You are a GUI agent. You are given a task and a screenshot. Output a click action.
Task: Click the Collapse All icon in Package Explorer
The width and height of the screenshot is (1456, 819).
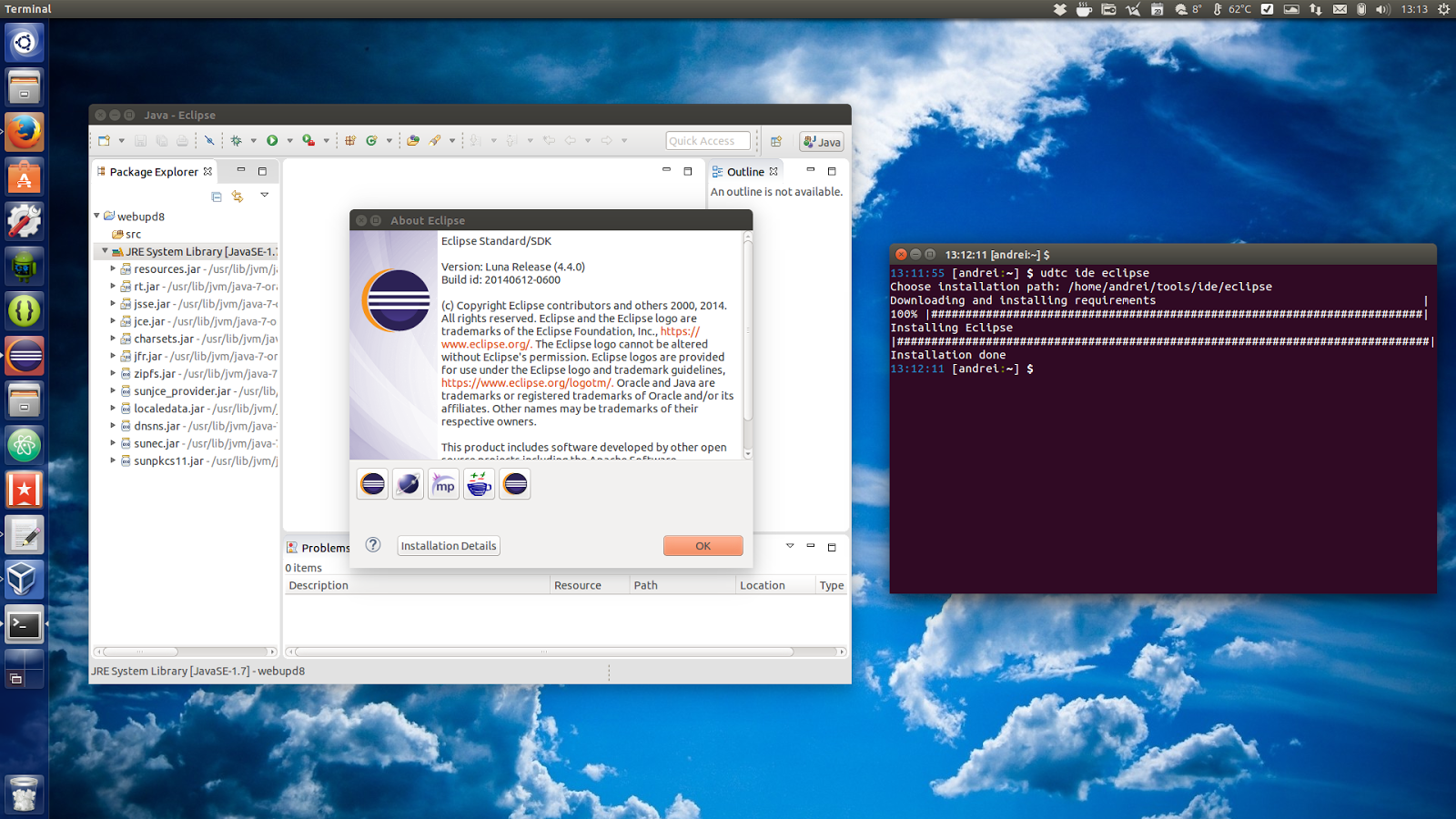217,197
